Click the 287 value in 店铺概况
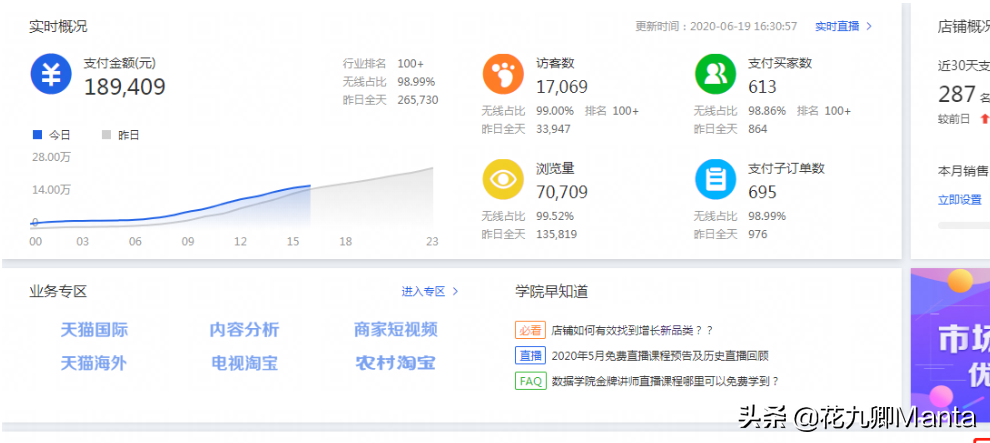 click(957, 95)
